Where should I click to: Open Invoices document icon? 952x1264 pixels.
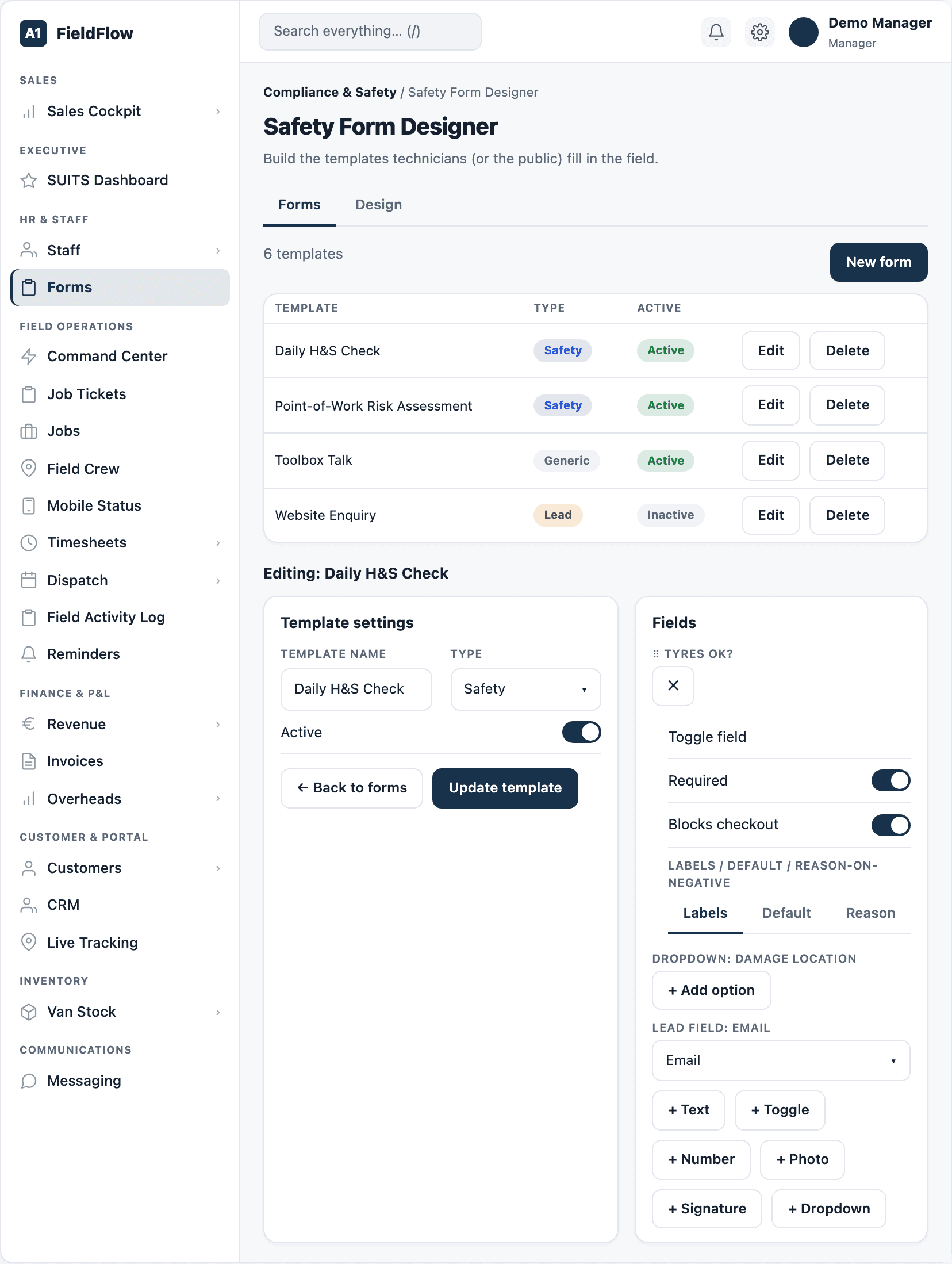pyautogui.click(x=29, y=761)
